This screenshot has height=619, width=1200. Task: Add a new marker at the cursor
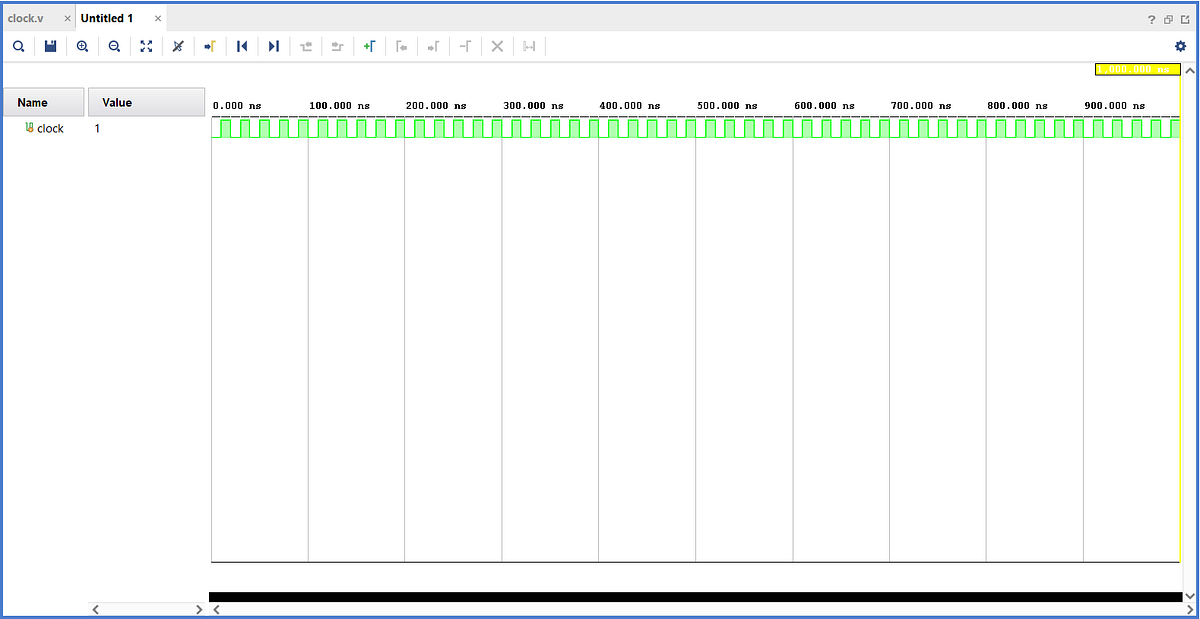pos(369,46)
